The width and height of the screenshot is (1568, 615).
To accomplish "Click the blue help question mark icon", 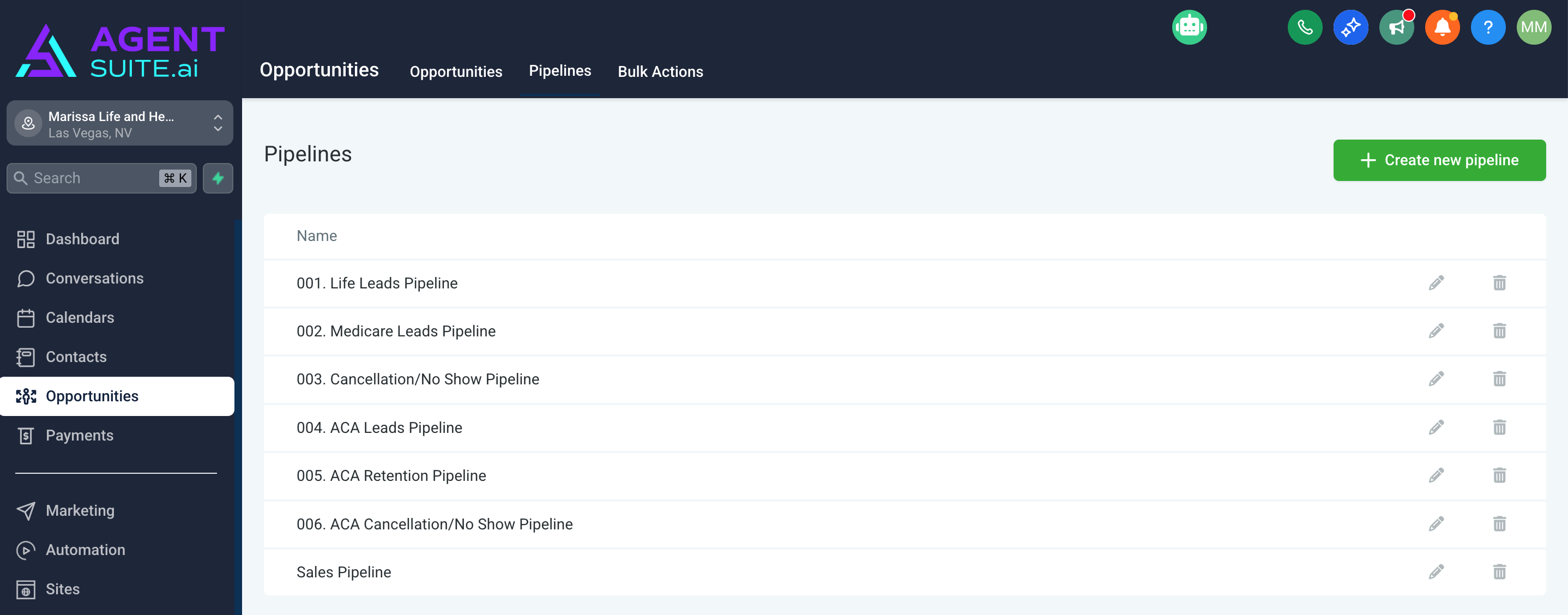I will [x=1488, y=27].
